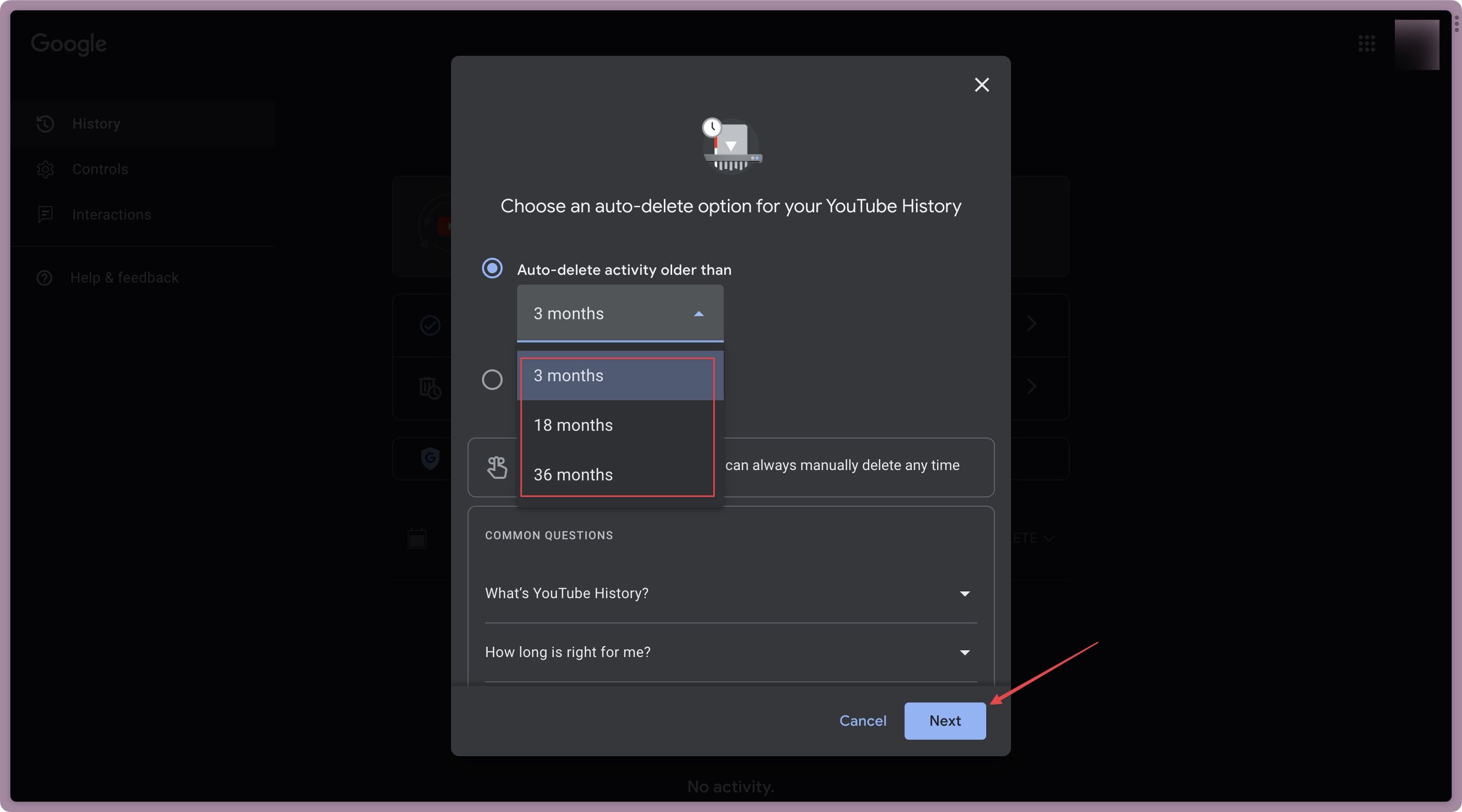Toggle the auto-delete activity radio button
Viewport: 1462px width, 812px height.
coord(492,268)
